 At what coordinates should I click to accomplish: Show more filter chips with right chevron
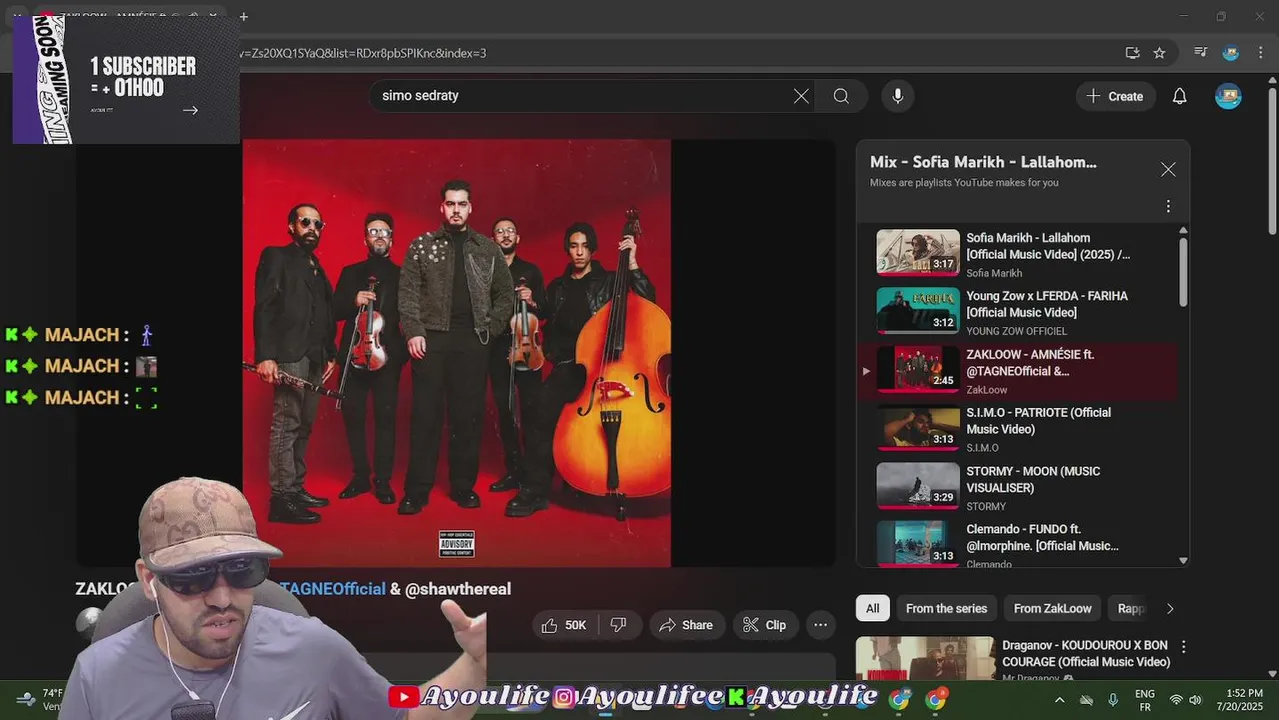click(x=1170, y=608)
